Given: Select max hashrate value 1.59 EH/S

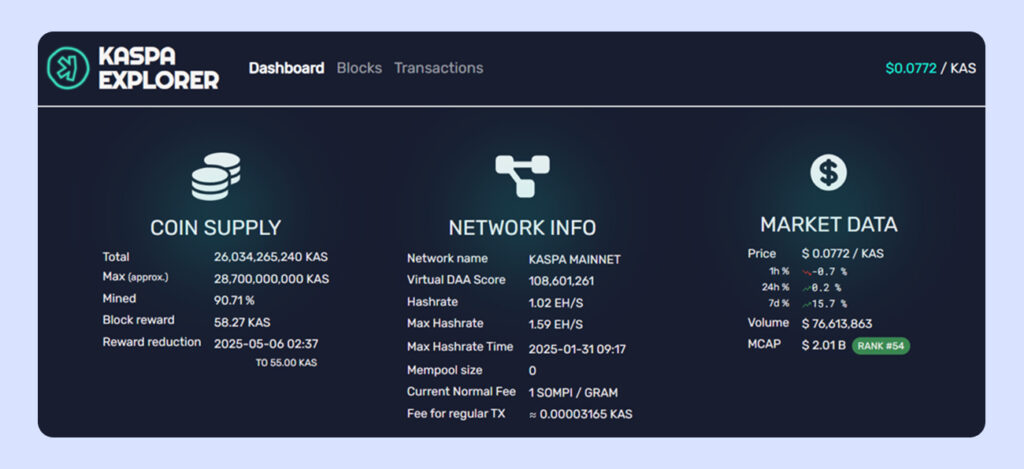Looking at the screenshot, I should [x=556, y=324].
